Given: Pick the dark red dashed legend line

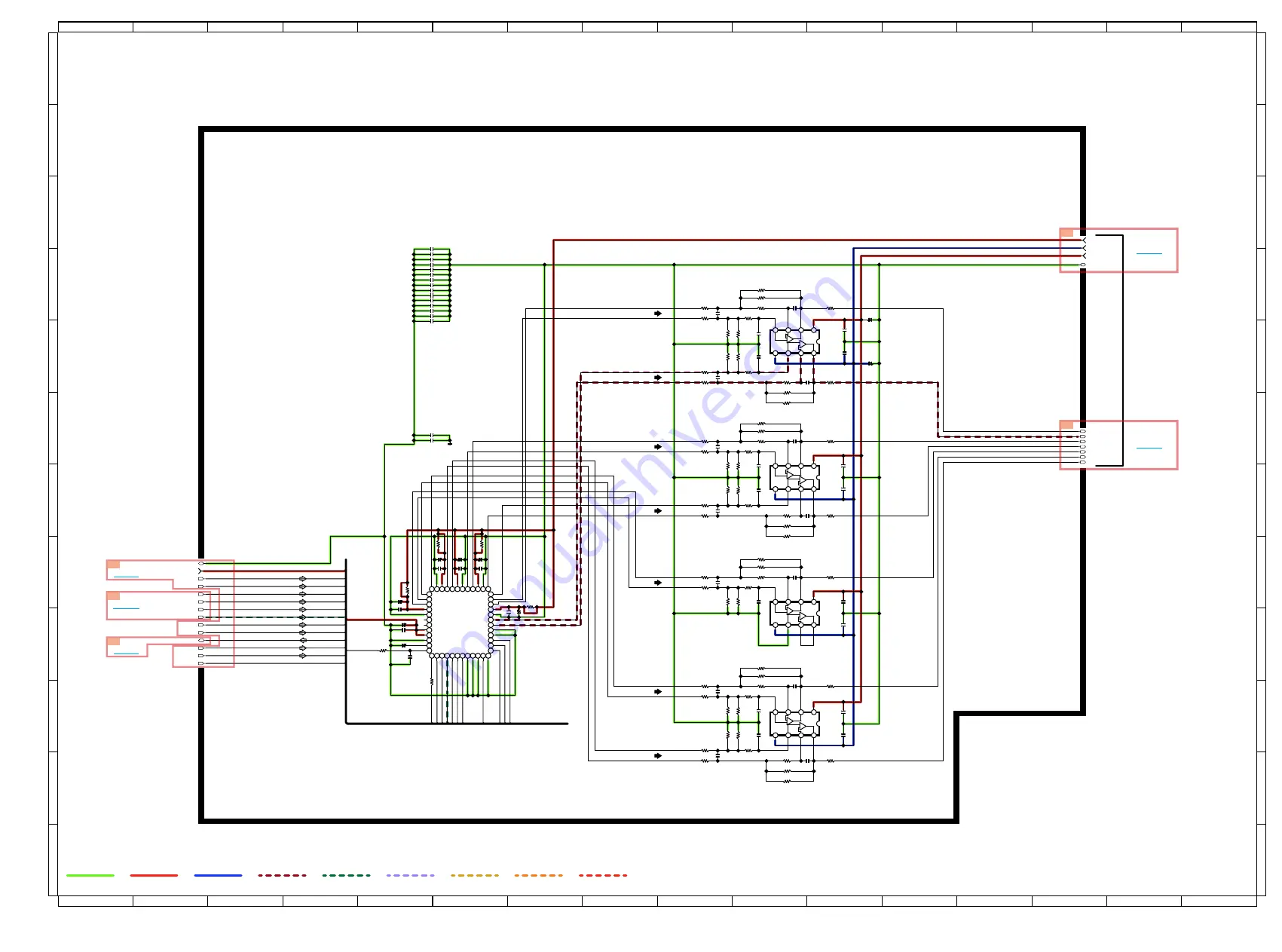Looking at the screenshot, I should click(282, 875).
